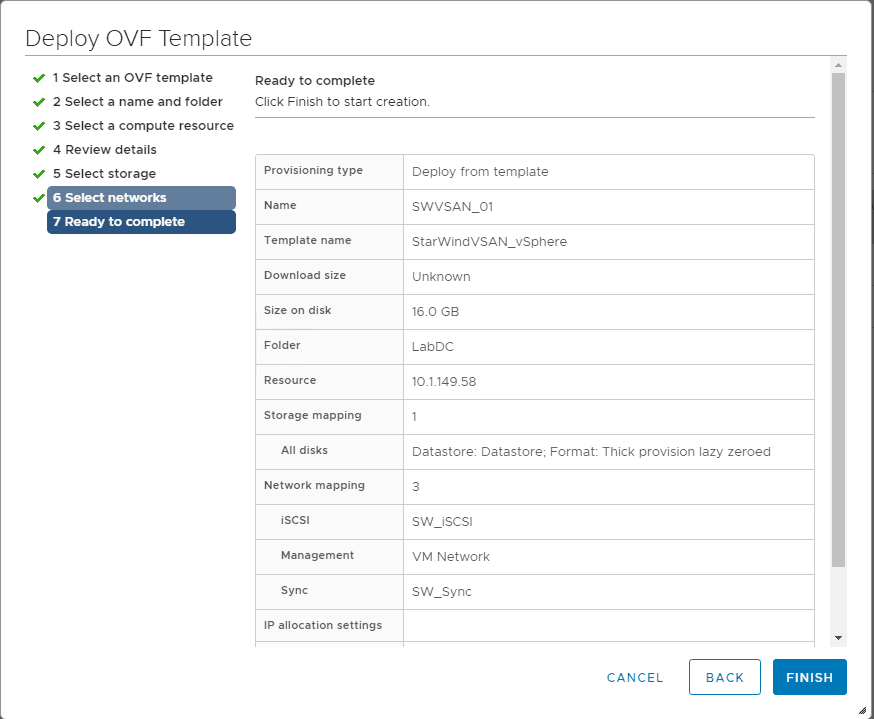The width and height of the screenshot is (874, 719).
Task: Click the vertical scrollbar thumb
Action: [x=838, y=320]
